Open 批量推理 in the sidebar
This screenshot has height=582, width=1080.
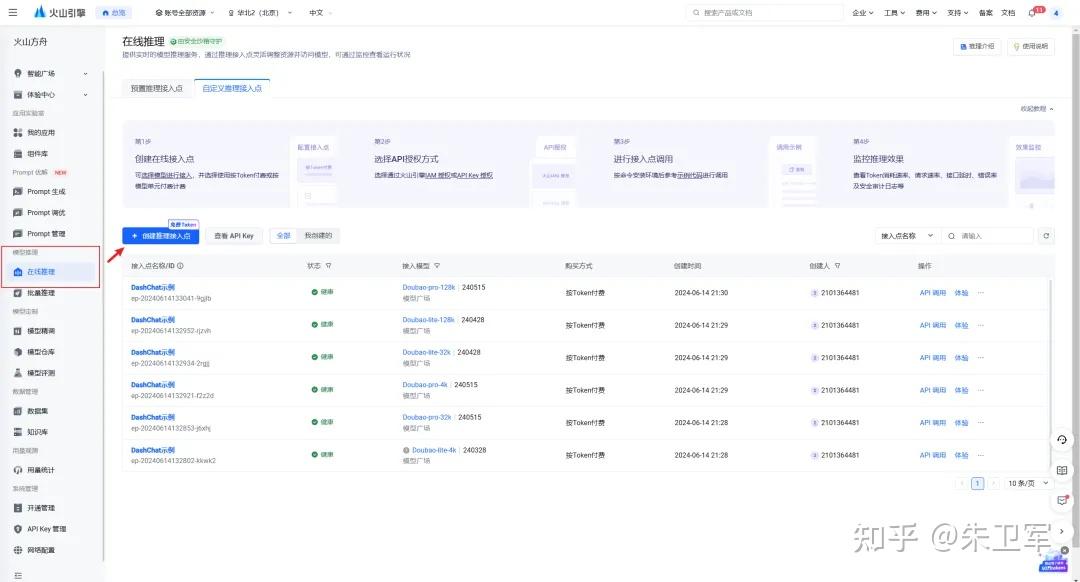[x=51, y=293]
